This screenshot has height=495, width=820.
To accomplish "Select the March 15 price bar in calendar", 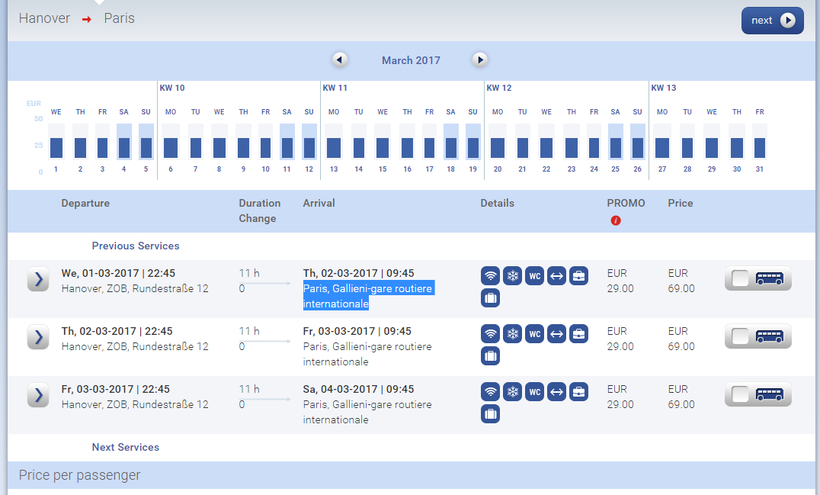I will click(x=382, y=146).
